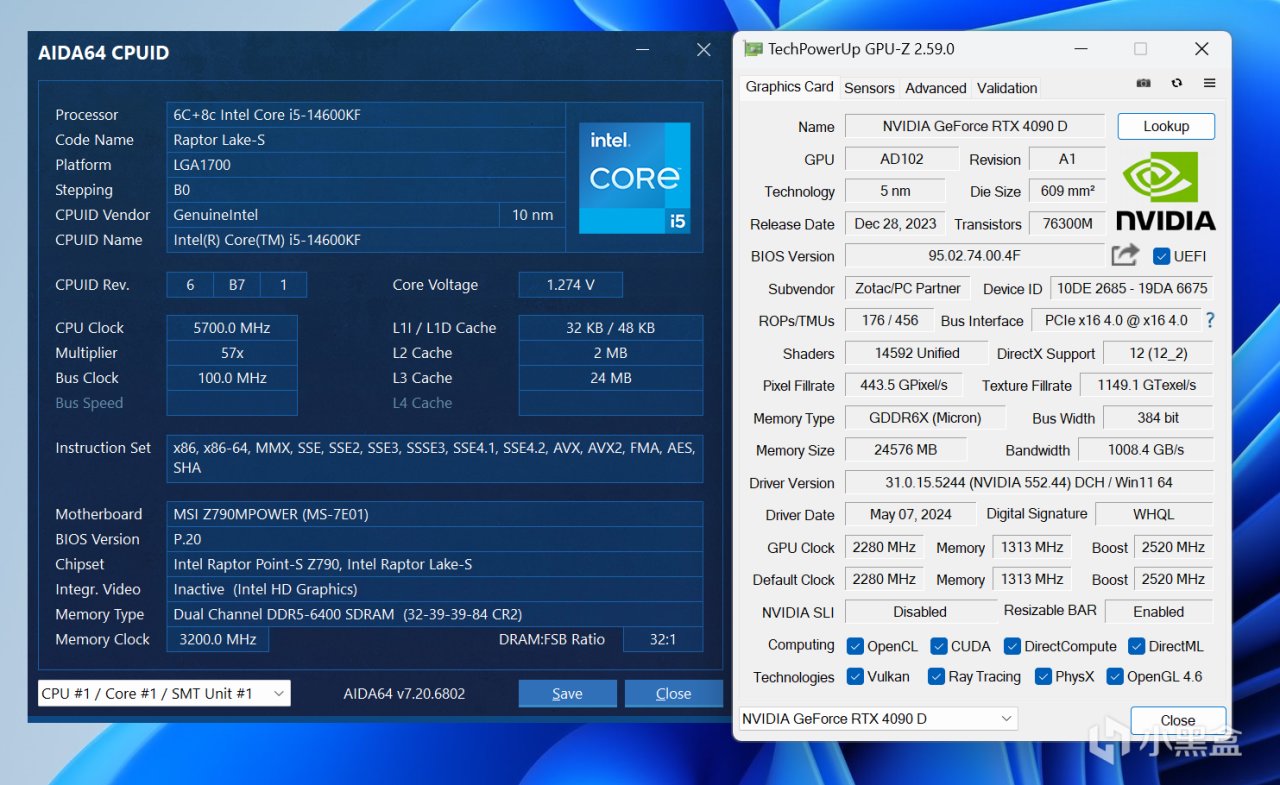
Task: Click the Bus Clock value 100.0 MHz
Action: [x=232, y=378]
